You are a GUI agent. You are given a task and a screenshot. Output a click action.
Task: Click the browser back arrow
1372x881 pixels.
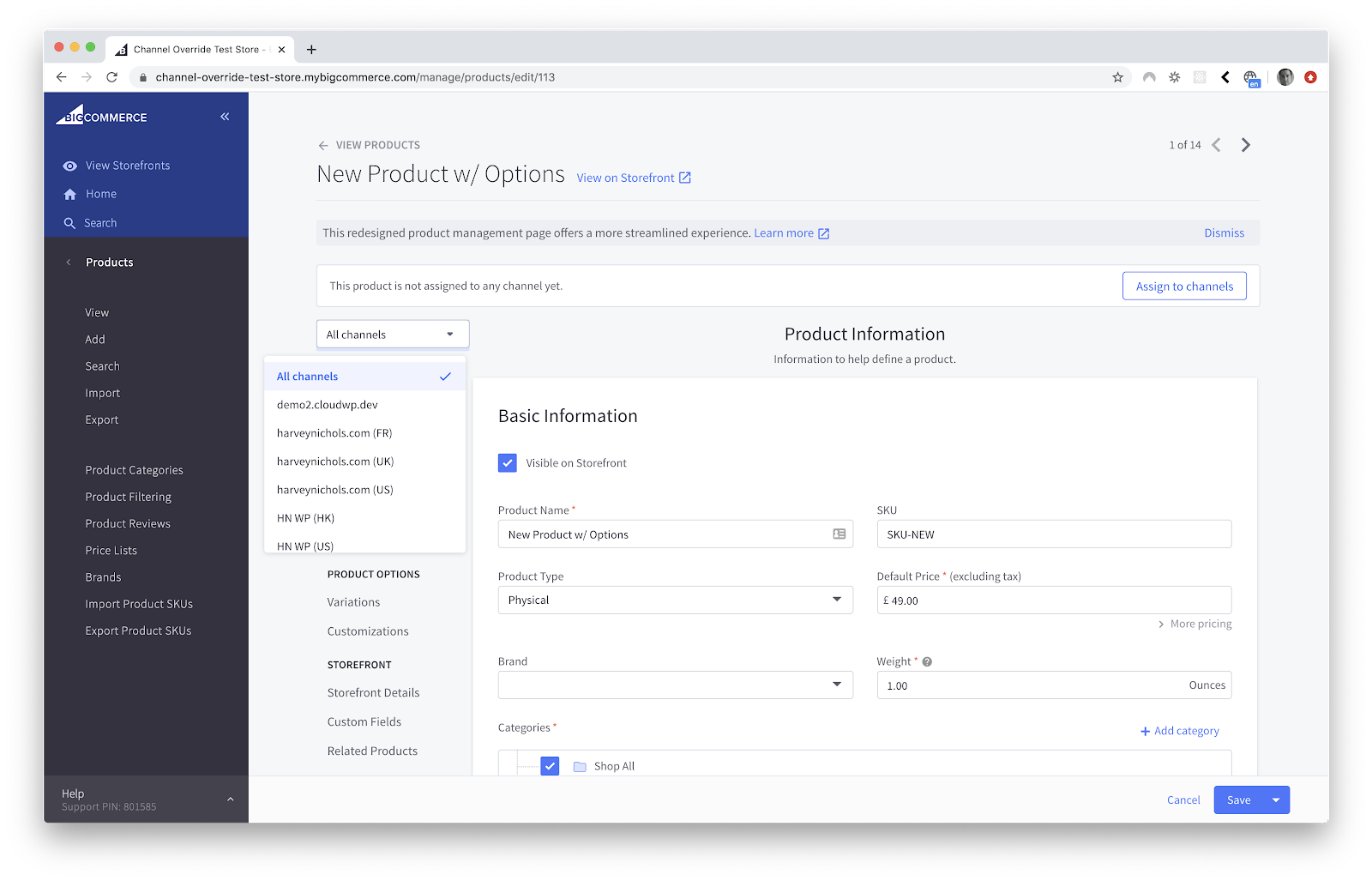pyautogui.click(x=61, y=77)
